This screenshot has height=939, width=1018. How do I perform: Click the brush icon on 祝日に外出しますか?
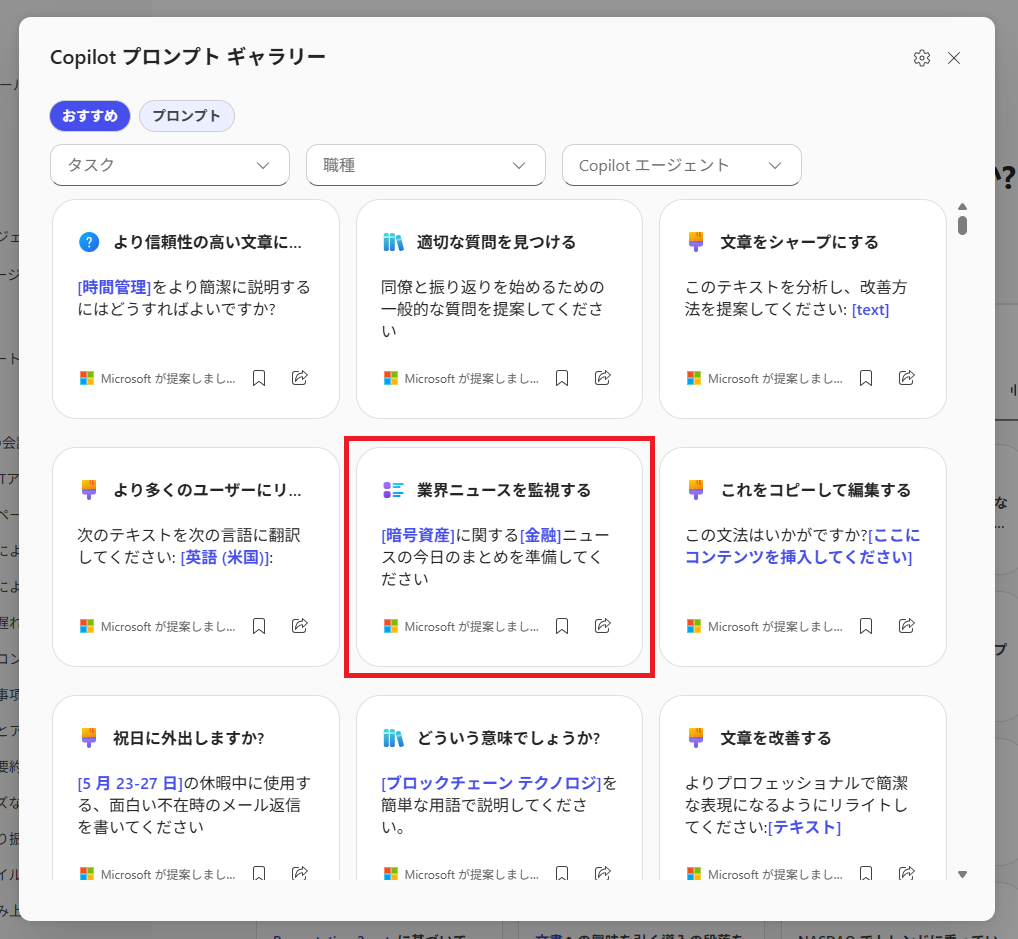[x=89, y=738]
